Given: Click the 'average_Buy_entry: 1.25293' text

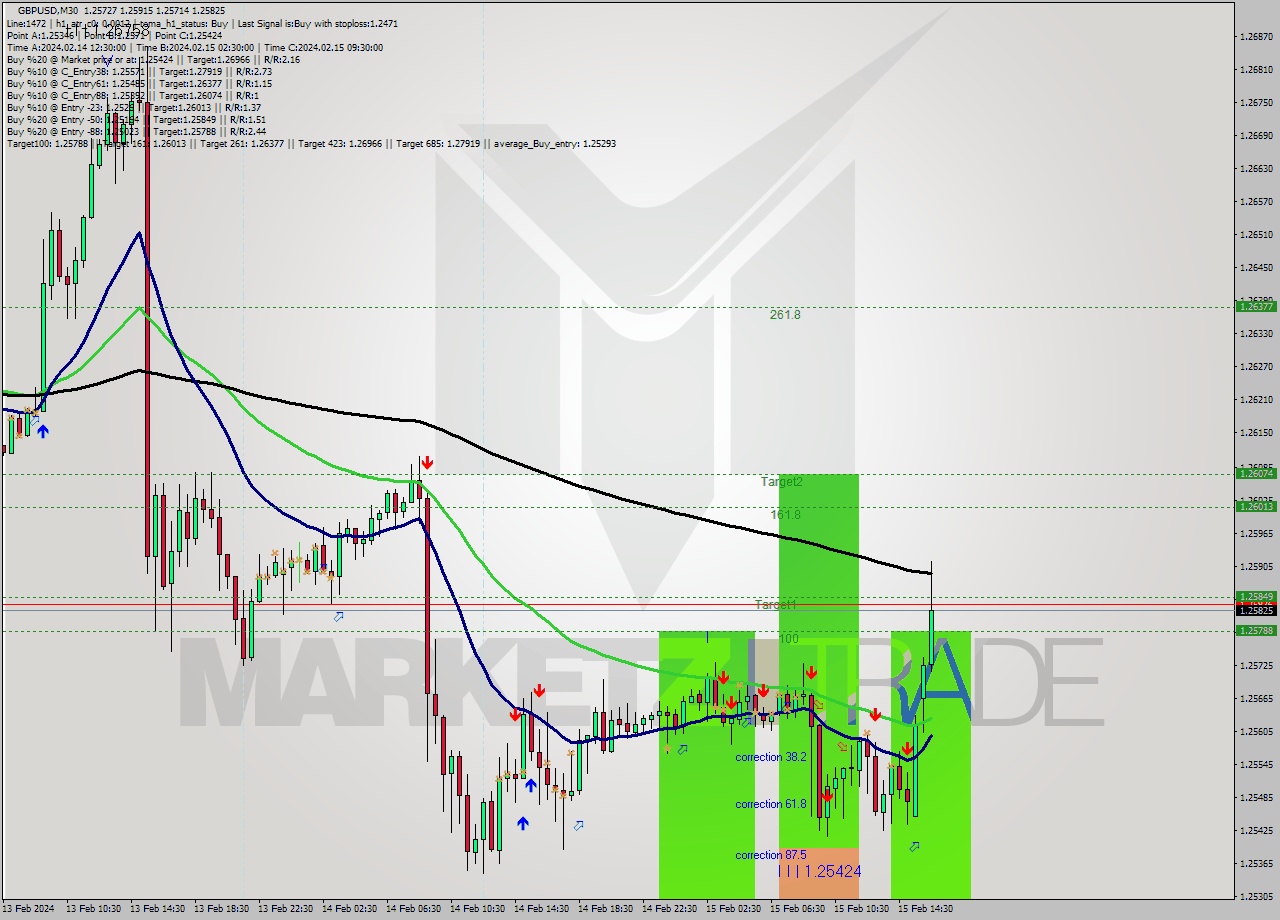Looking at the screenshot, I should (555, 143).
